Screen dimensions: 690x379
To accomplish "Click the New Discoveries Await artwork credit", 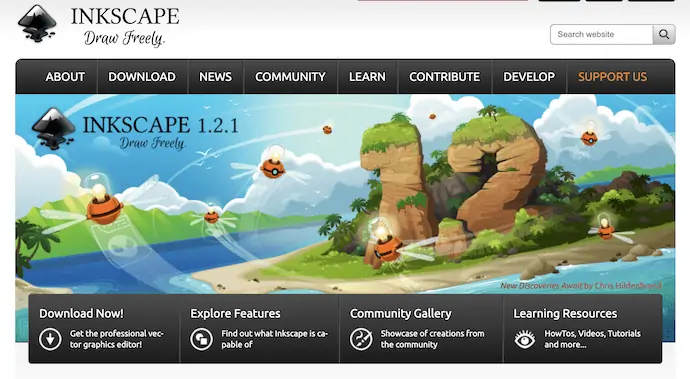I will (580, 286).
